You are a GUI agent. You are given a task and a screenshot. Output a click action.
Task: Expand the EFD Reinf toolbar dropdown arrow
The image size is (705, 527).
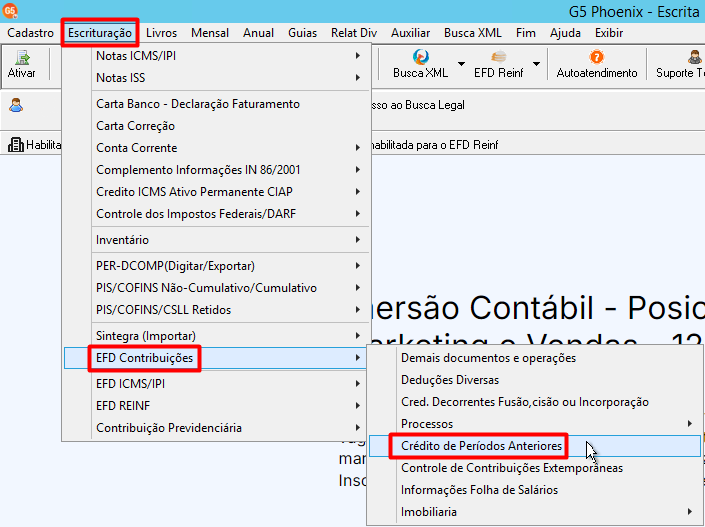click(536, 64)
